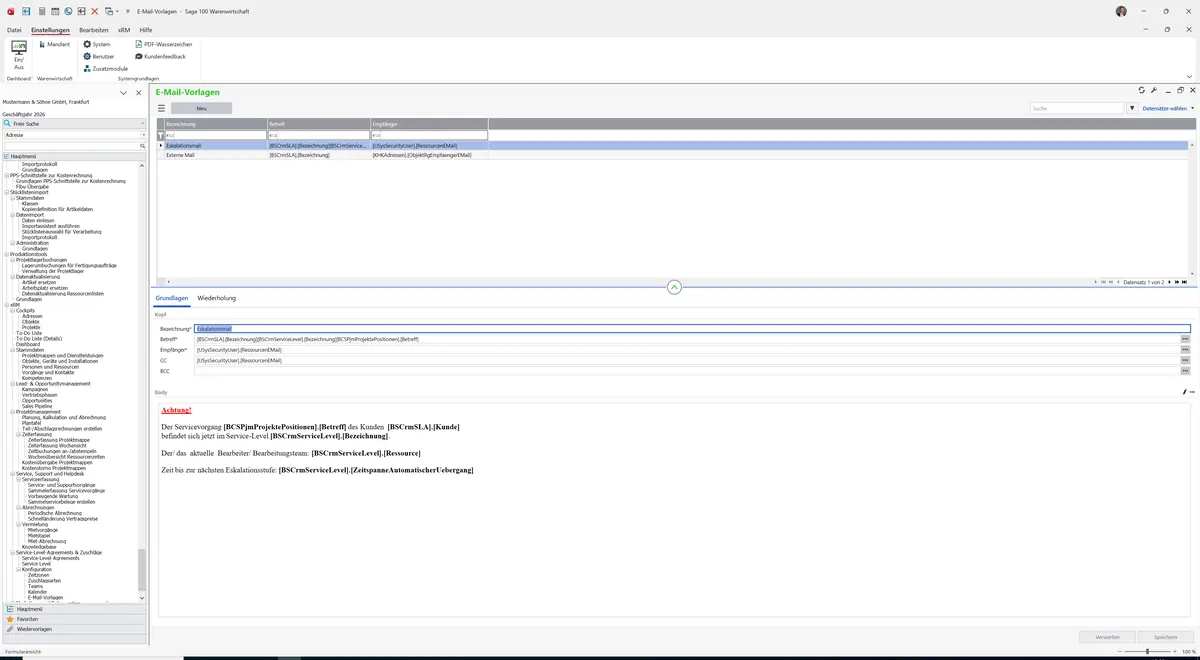Open Kundenfeedback in the ribbon

tap(159, 56)
